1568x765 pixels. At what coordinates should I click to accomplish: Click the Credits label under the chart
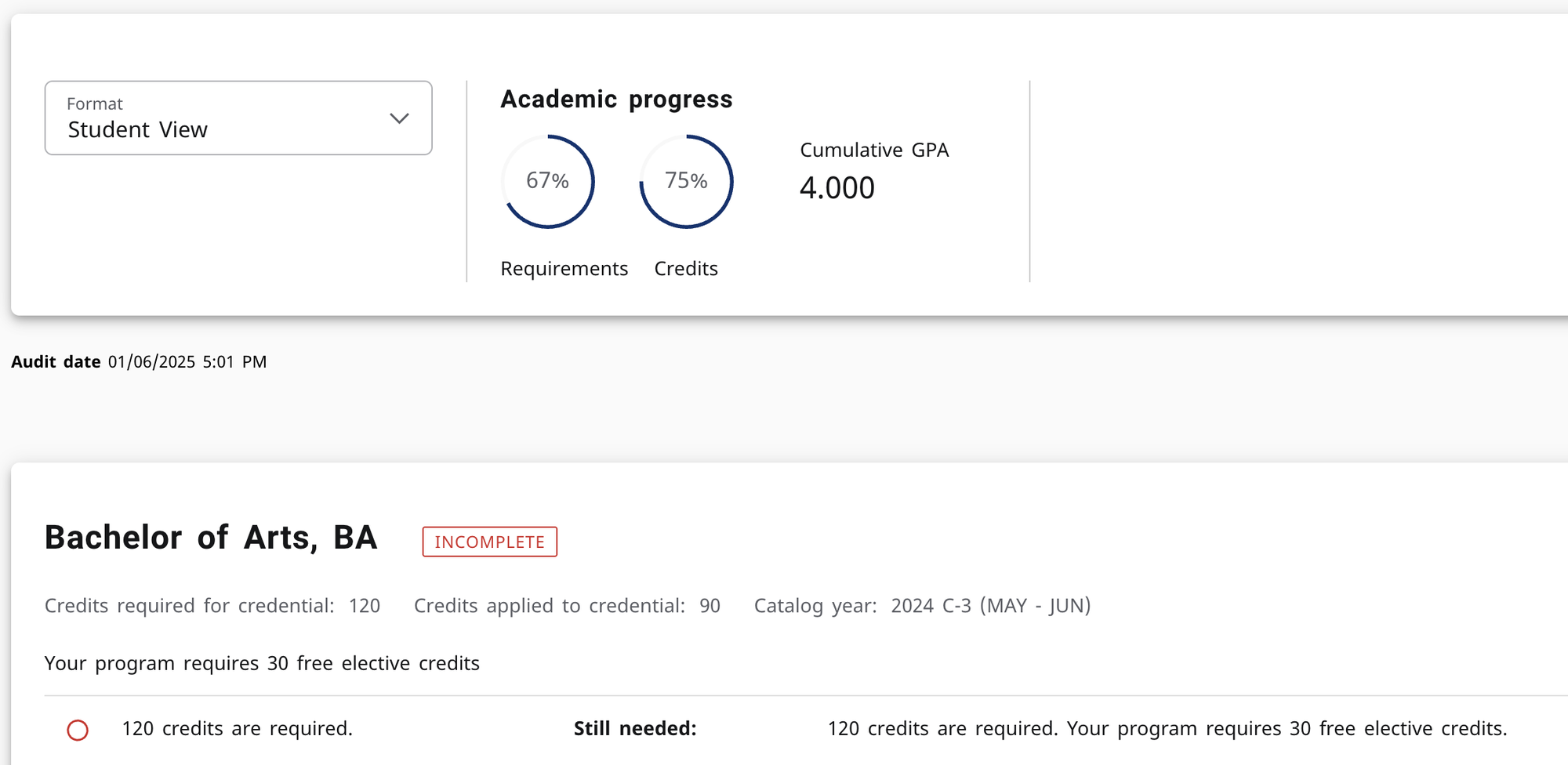tap(686, 268)
